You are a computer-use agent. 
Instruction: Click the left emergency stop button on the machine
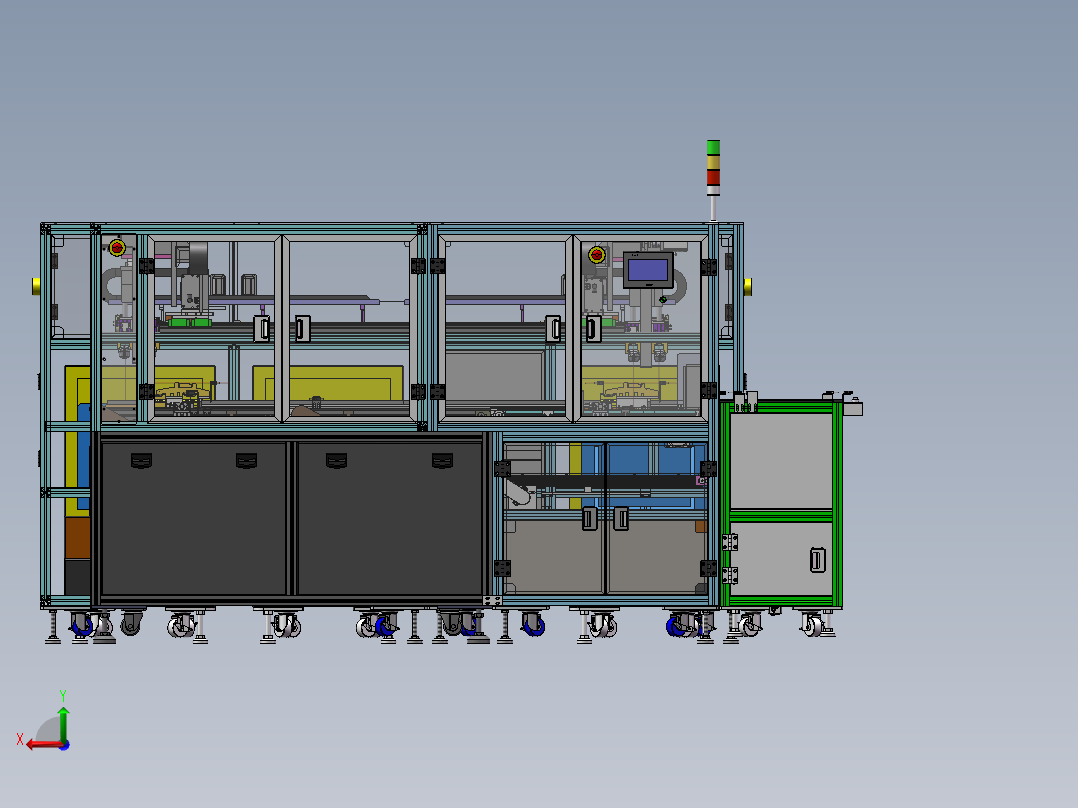pyautogui.click(x=117, y=247)
